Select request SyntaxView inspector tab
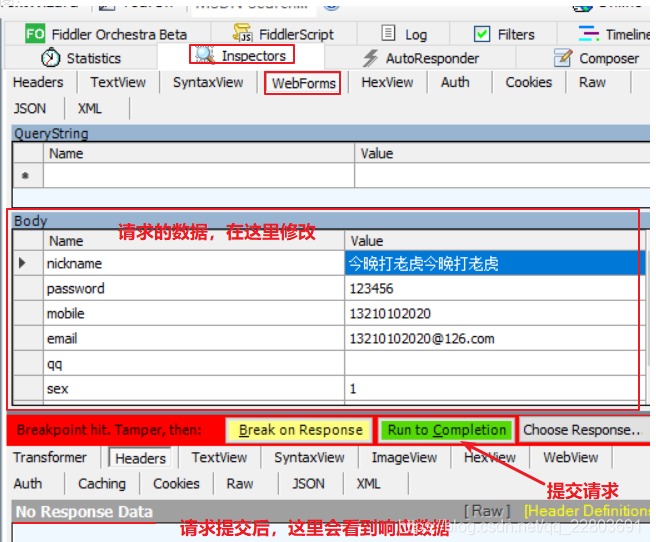The height and width of the screenshot is (542, 656). (208, 82)
